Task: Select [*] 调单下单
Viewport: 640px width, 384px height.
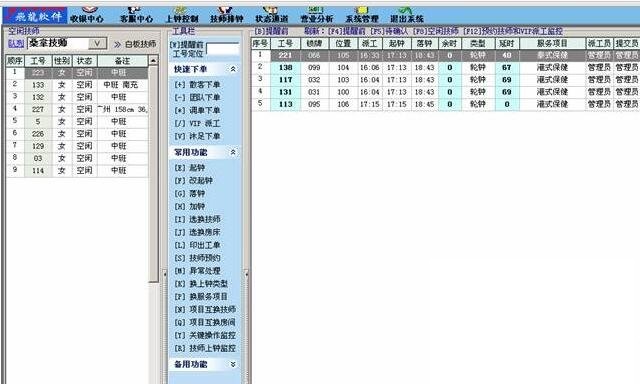Action: tap(197, 110)
